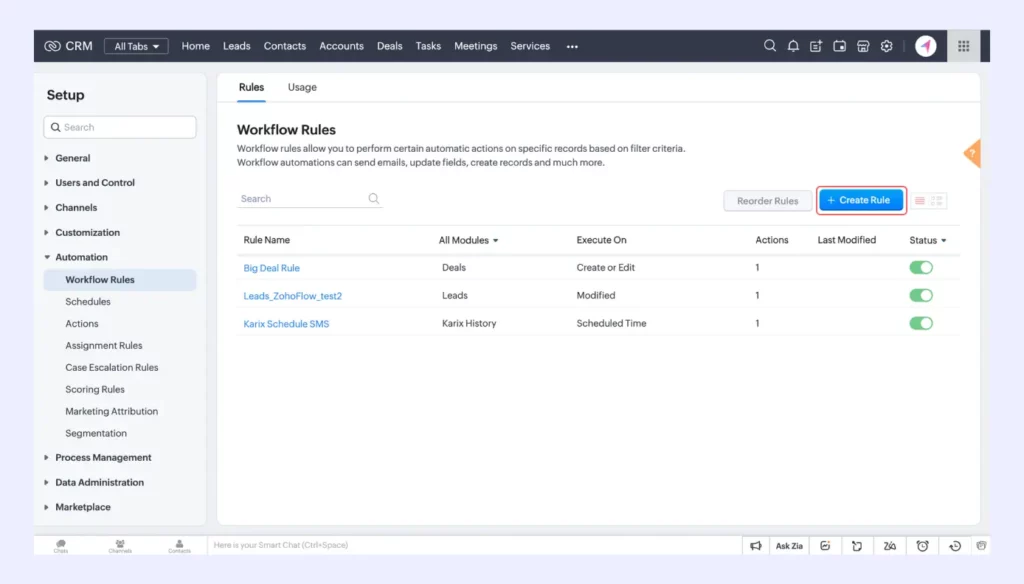This screenshot has width=1024, height=584.
Task: Open the notifications bell icon
Action: point(794,46)
